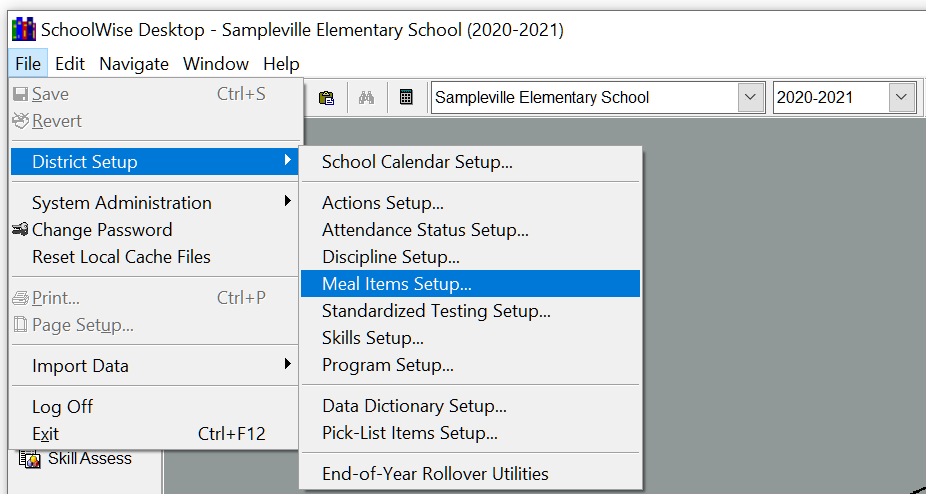Click Exit in the File menu
The height and width of the screenshot is (494, 926).
point(155,434)
